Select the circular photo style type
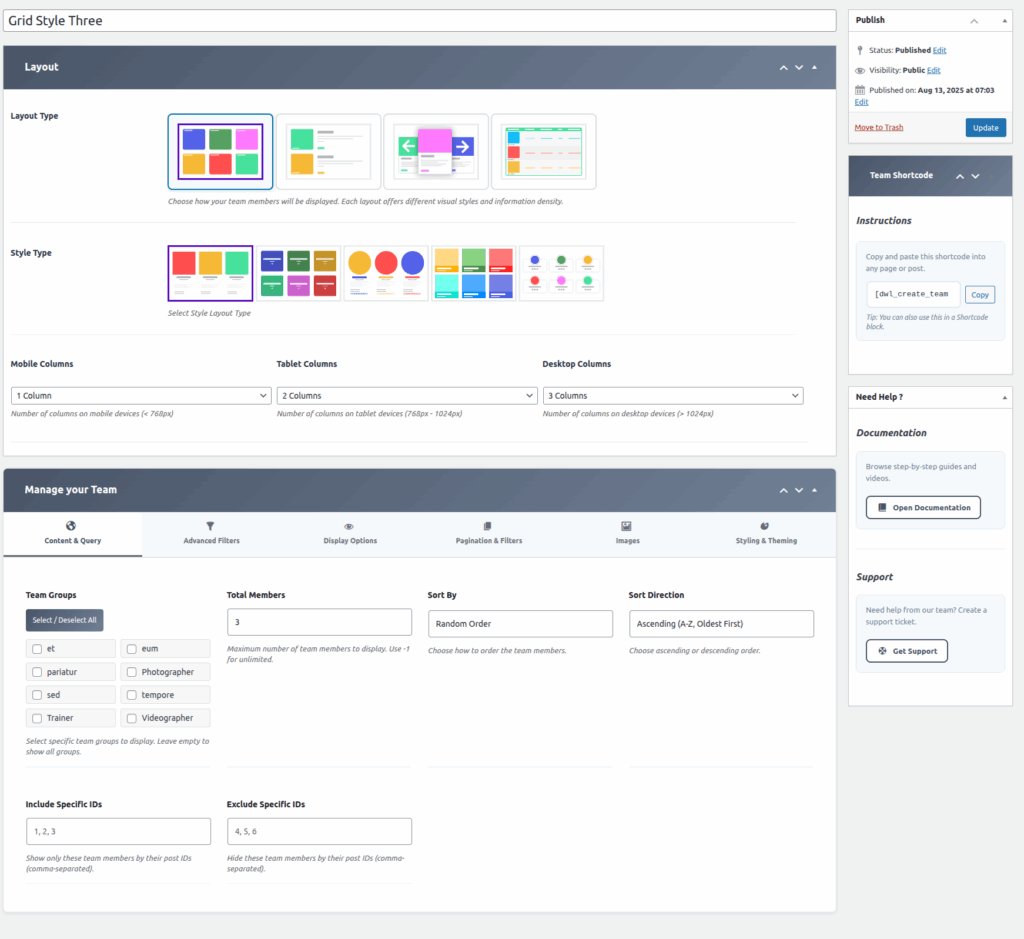This screenshot has height=939, width=1024. [x=386, y=273]
